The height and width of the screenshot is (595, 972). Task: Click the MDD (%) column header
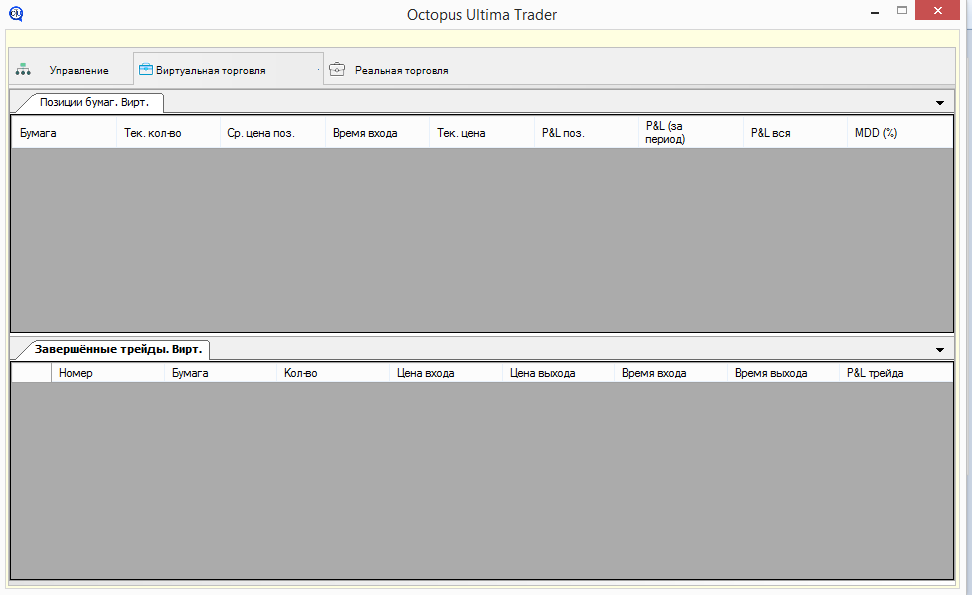click(899, 133)
